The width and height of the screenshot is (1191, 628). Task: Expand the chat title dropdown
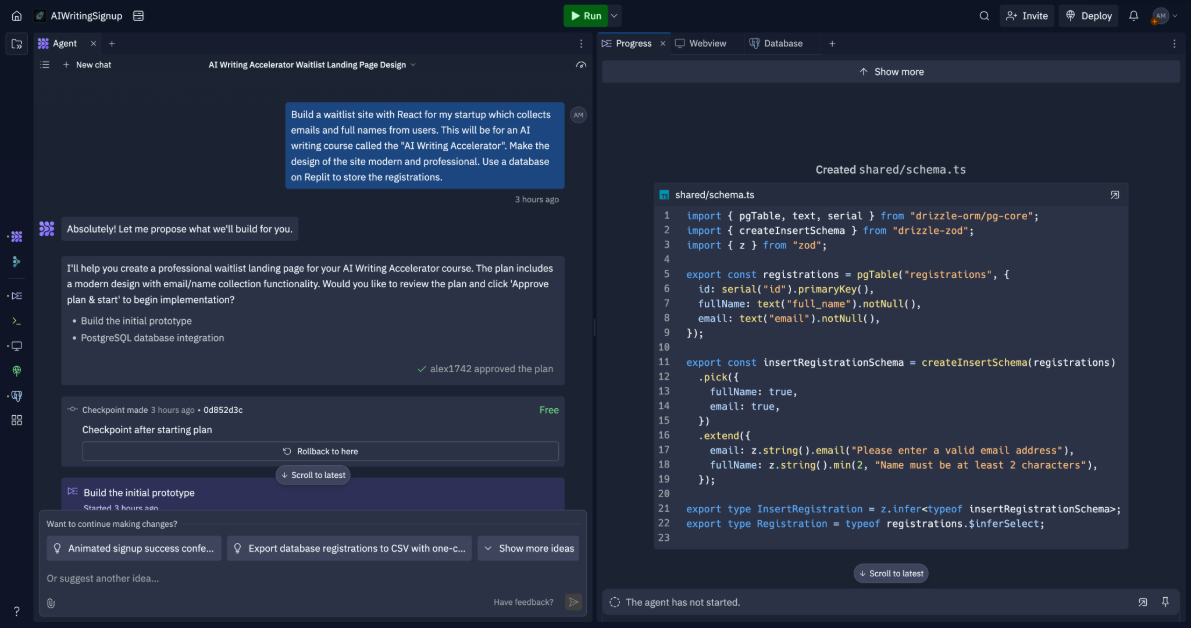[413, 65]
